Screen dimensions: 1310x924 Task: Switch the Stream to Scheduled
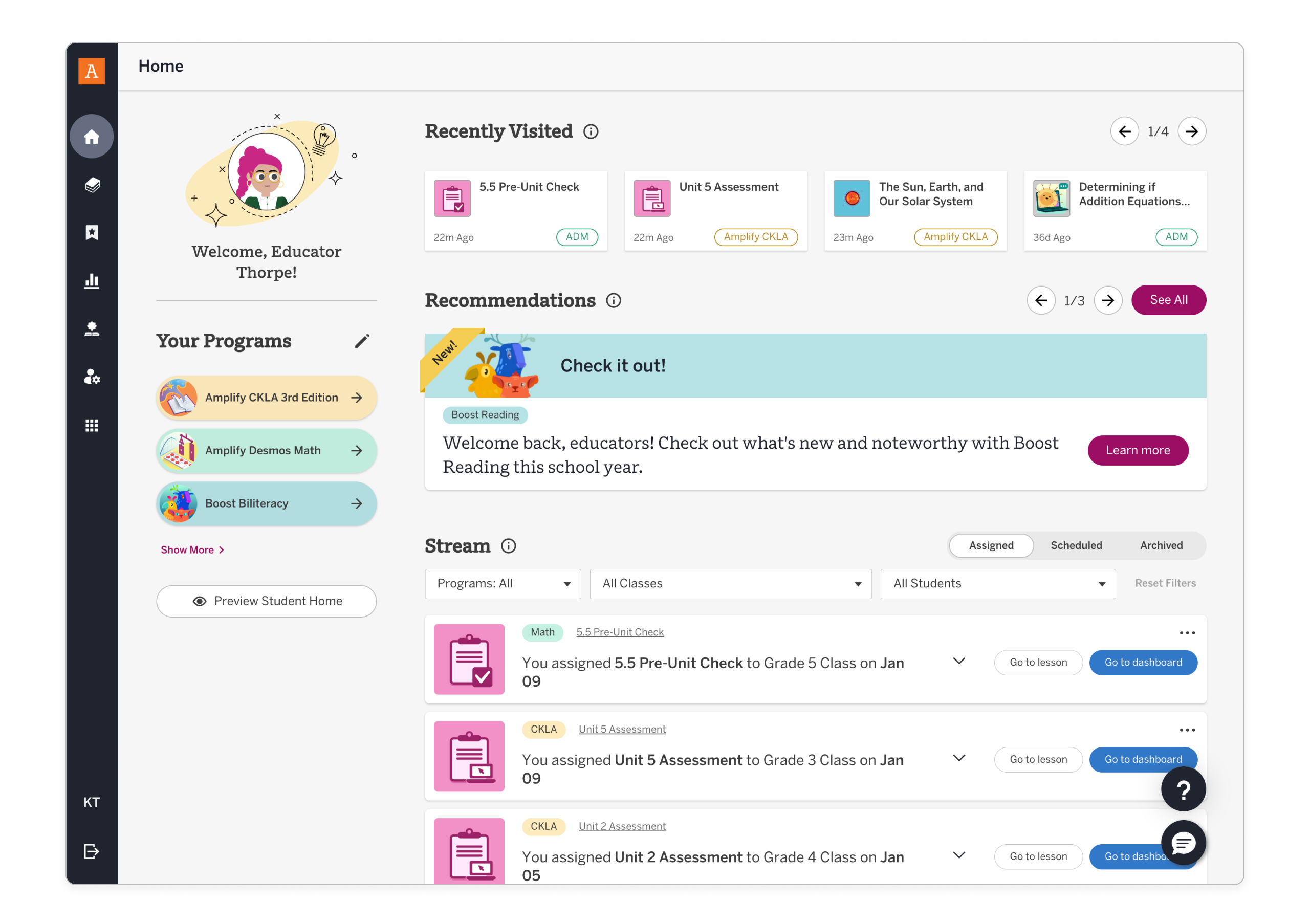pos(1076,545)
